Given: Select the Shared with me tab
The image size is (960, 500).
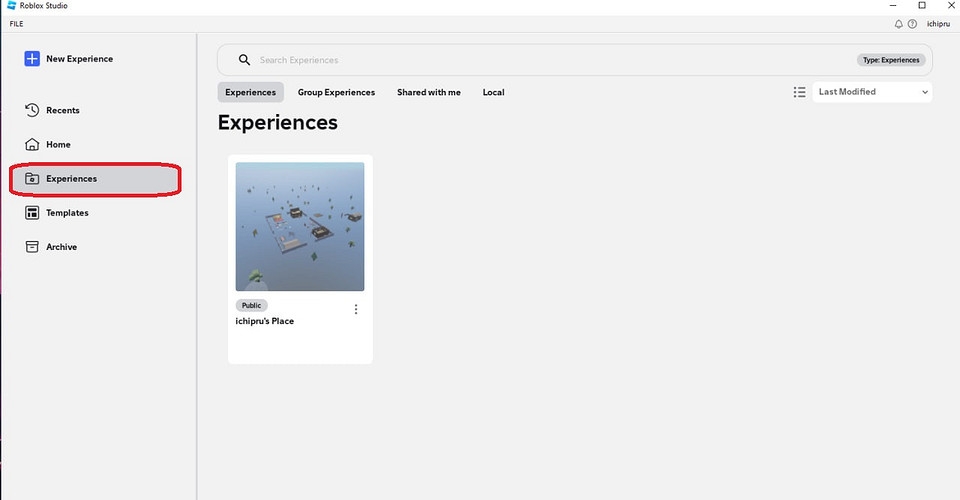Looking at the screenshot, I should point(428,92).
